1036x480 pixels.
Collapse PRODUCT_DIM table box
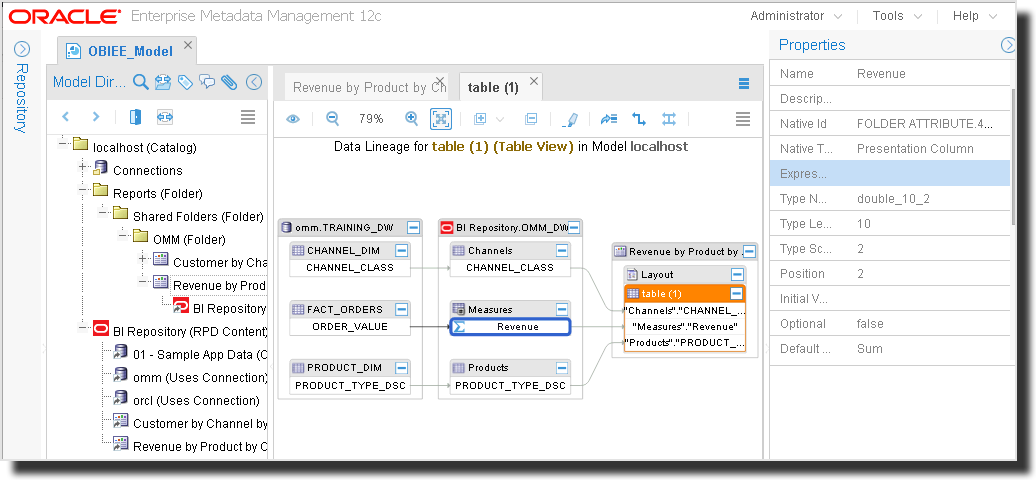pos(401,368)
